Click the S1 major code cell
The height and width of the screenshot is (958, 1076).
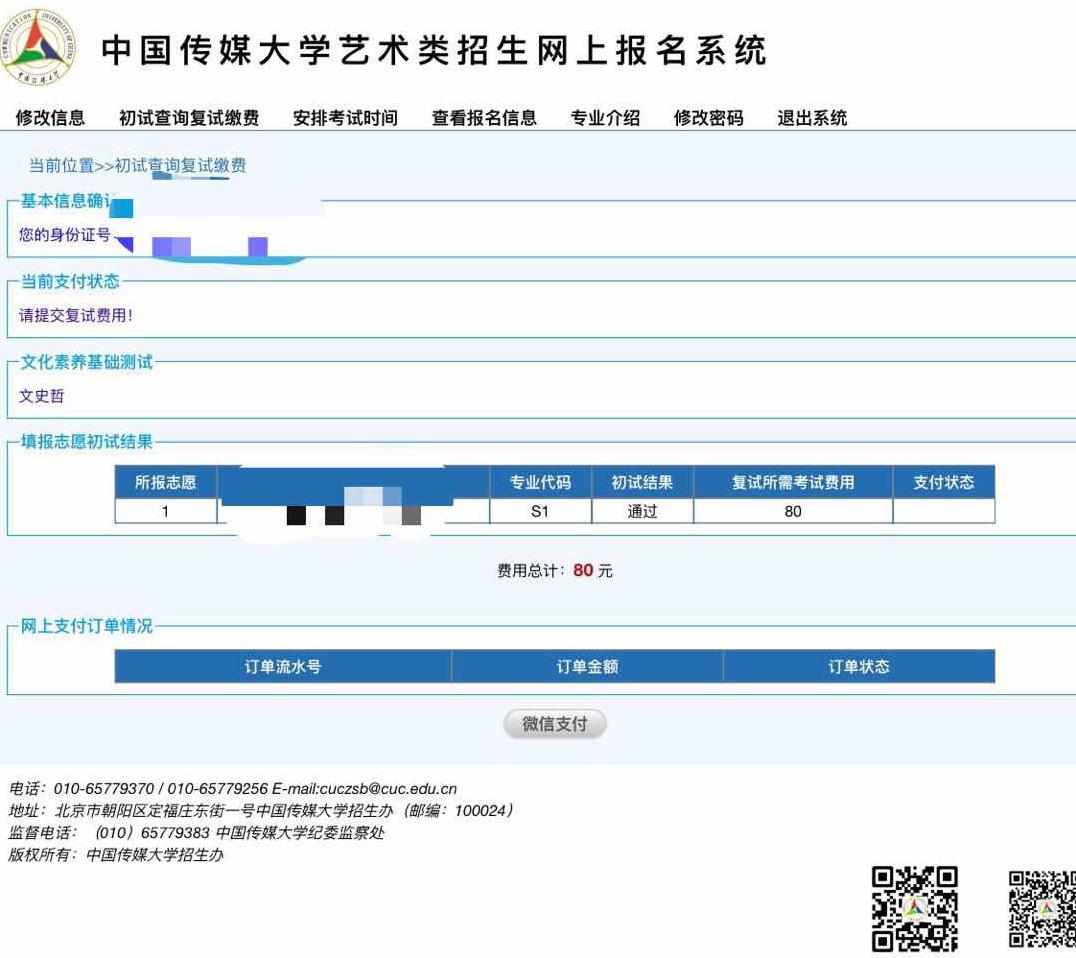[x=540, y=511]
